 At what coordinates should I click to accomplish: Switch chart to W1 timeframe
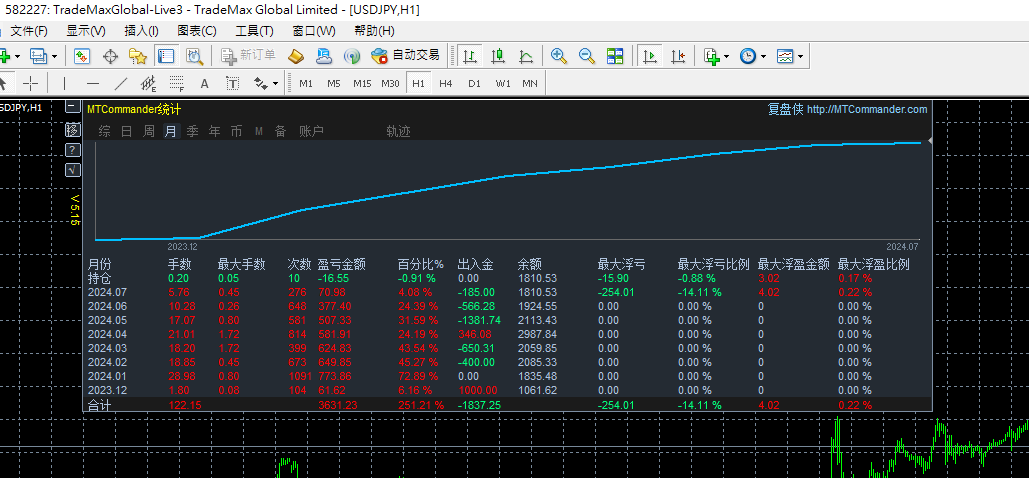coord(503,83)
